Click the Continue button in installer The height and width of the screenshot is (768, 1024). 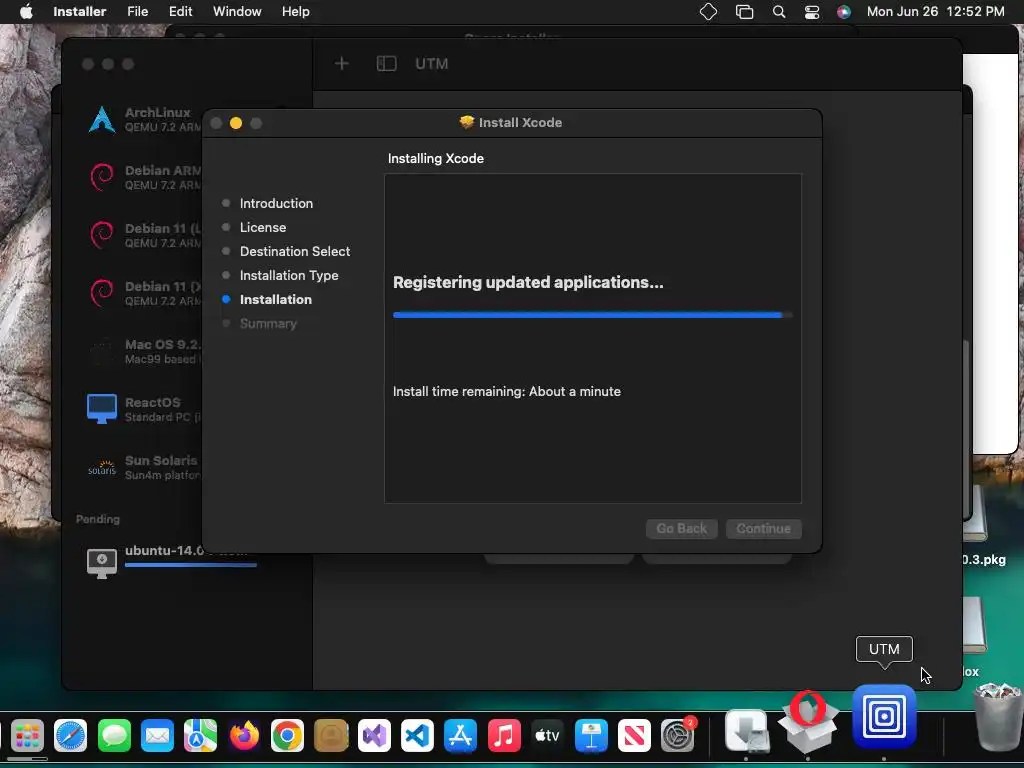point(763,528)
